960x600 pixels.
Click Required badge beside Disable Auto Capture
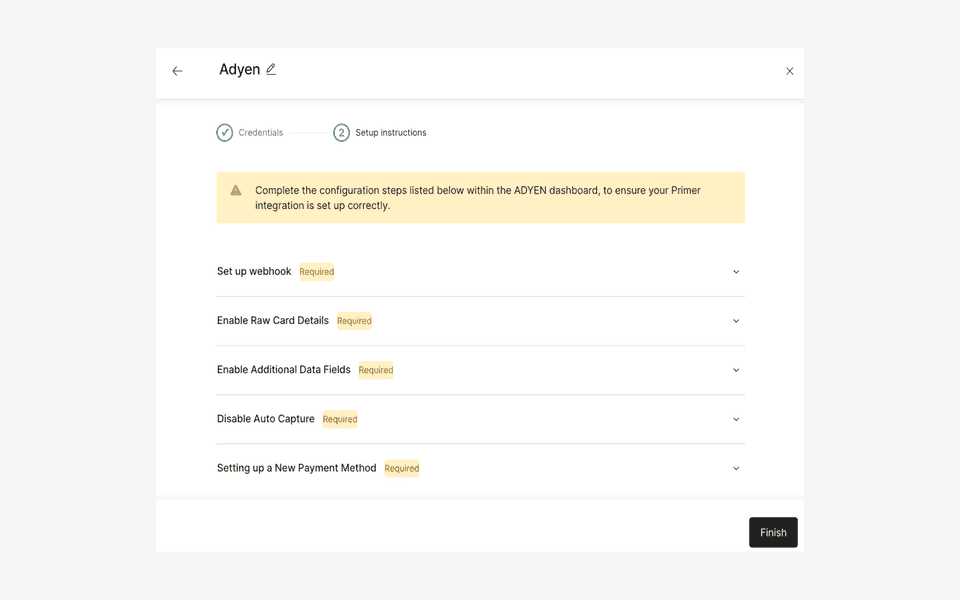340,419
